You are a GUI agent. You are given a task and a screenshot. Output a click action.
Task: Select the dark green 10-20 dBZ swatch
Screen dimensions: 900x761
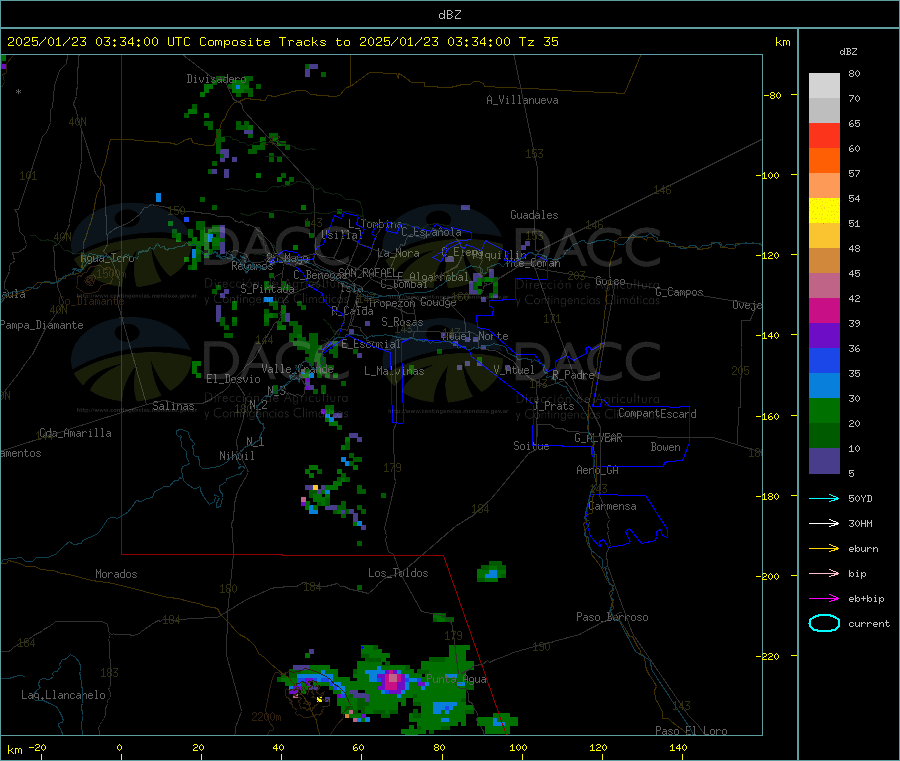point(824,436)
